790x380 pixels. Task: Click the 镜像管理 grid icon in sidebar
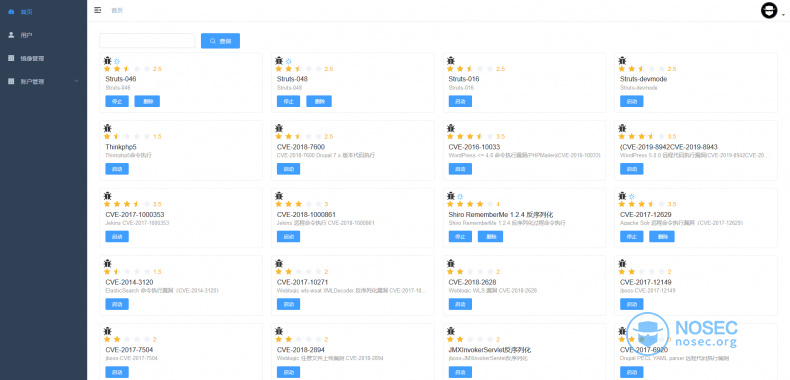11,58
